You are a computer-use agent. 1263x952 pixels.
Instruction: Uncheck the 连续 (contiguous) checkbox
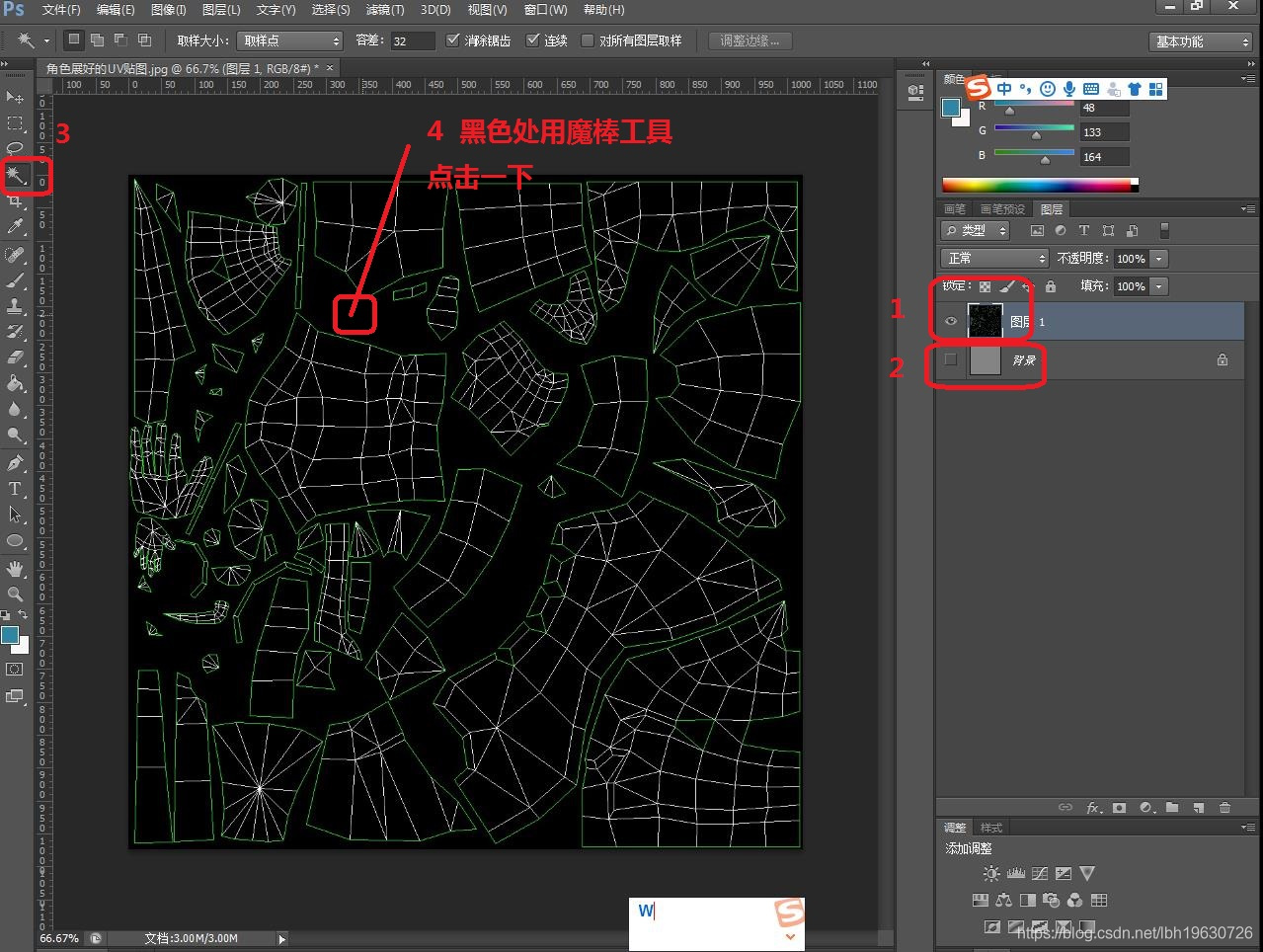click(533, 40)
